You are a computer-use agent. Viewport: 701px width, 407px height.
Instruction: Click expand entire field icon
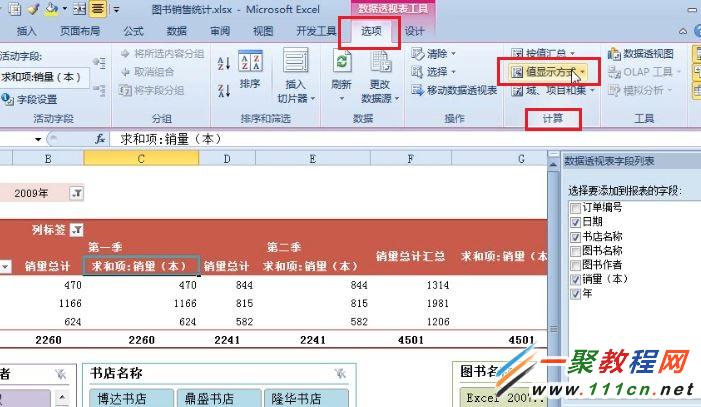99,63
